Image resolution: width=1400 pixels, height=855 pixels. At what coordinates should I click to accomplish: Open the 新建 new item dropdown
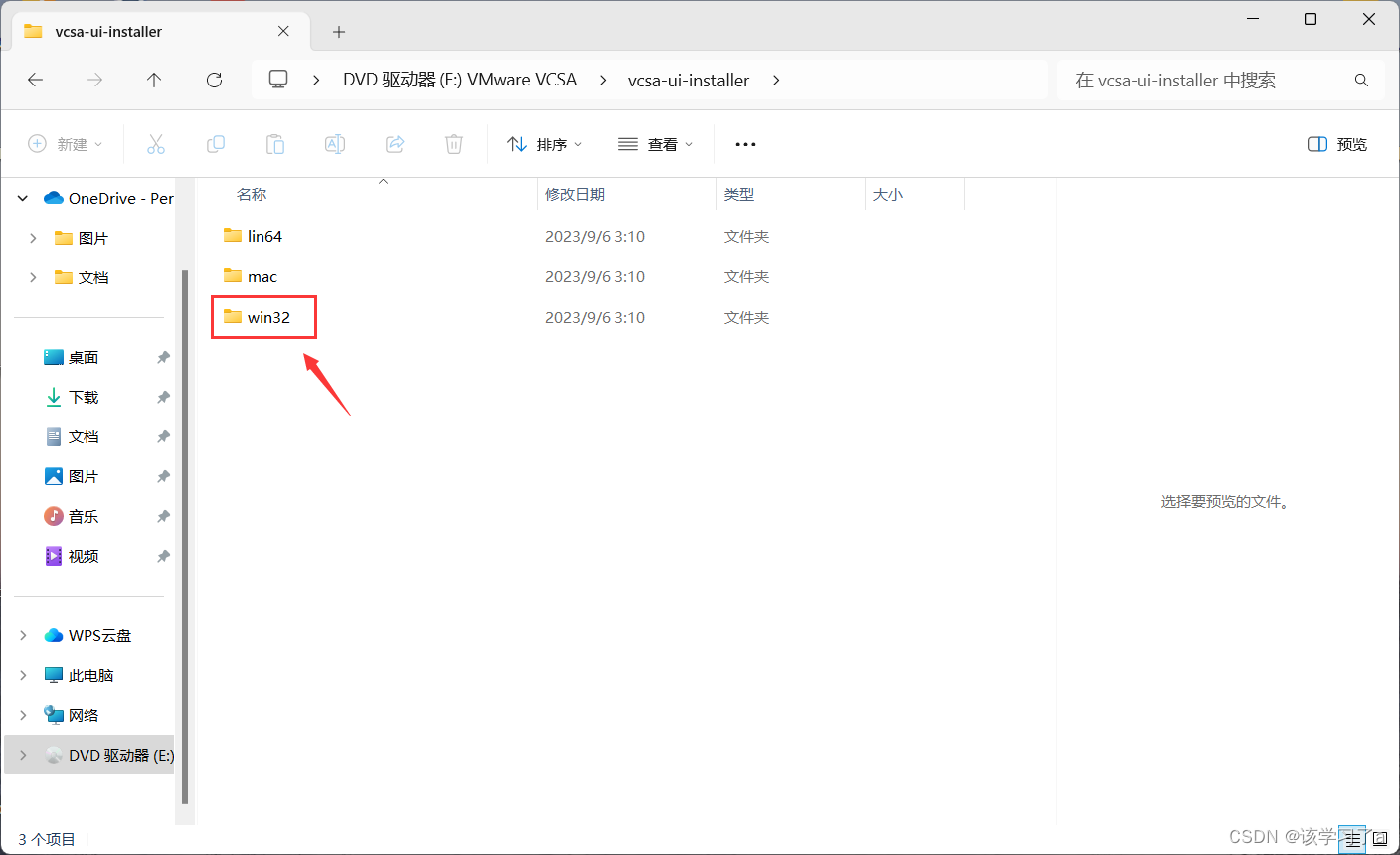(x=66, y=144)
